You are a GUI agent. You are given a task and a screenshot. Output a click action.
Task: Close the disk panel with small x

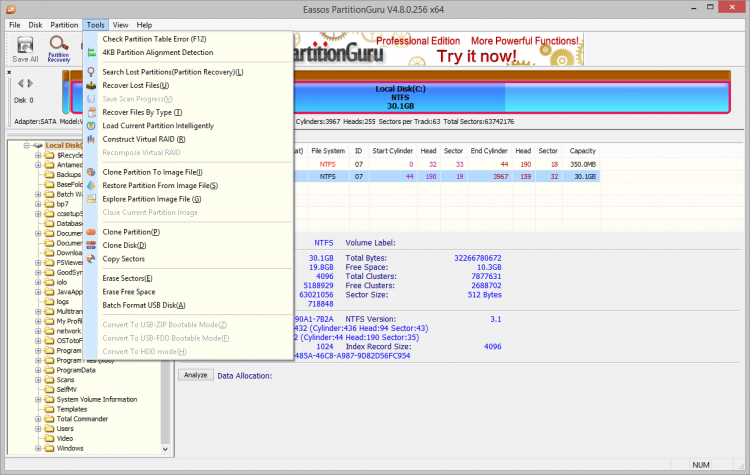click(x=9, y=72)
